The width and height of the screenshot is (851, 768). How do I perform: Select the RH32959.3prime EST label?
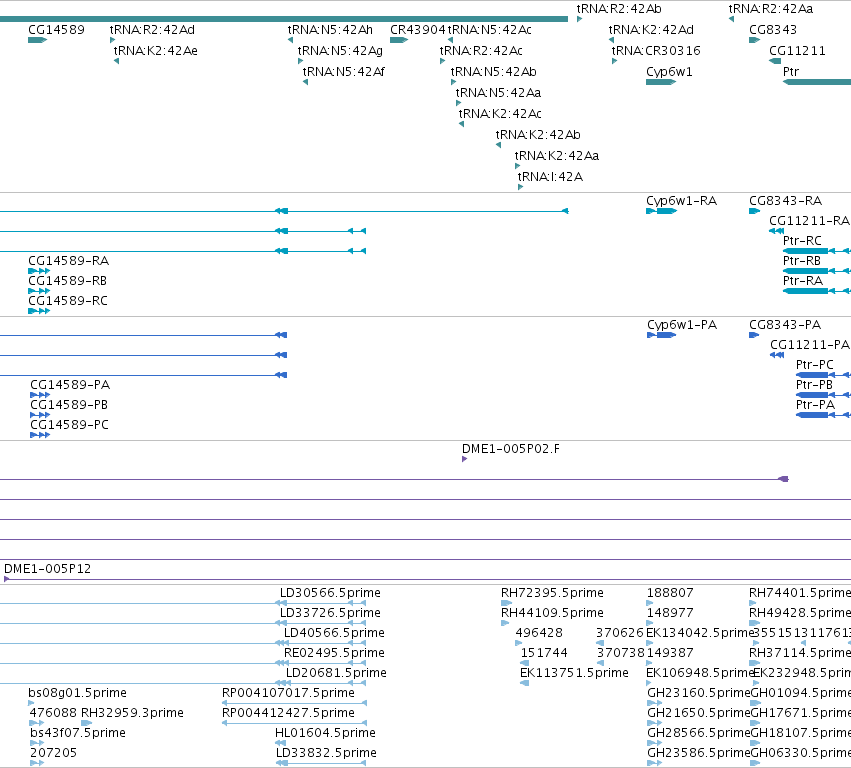132,714
